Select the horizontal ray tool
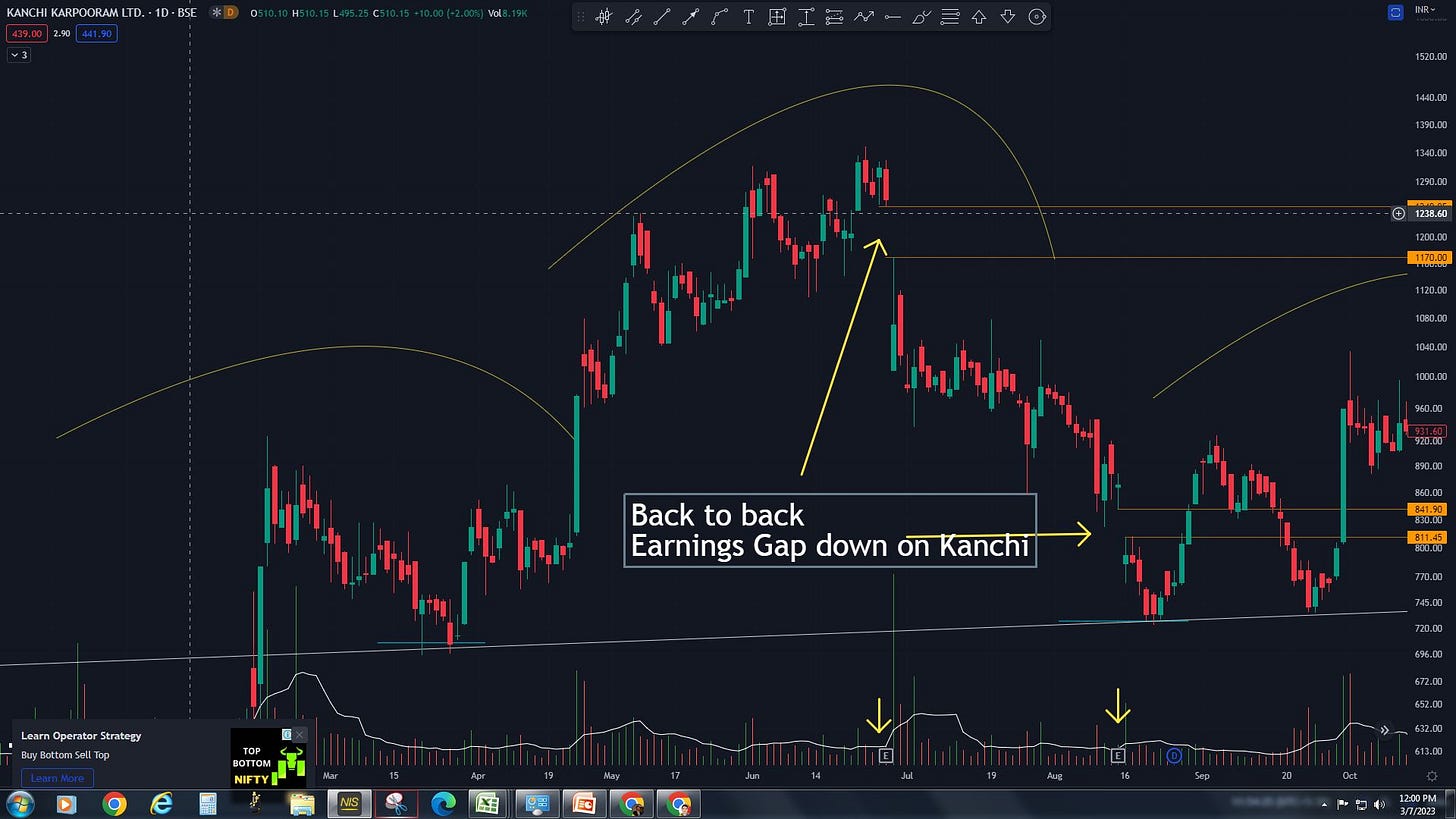Image resolution: width=1456 pixels, height=819 pixels. (892, 17)
